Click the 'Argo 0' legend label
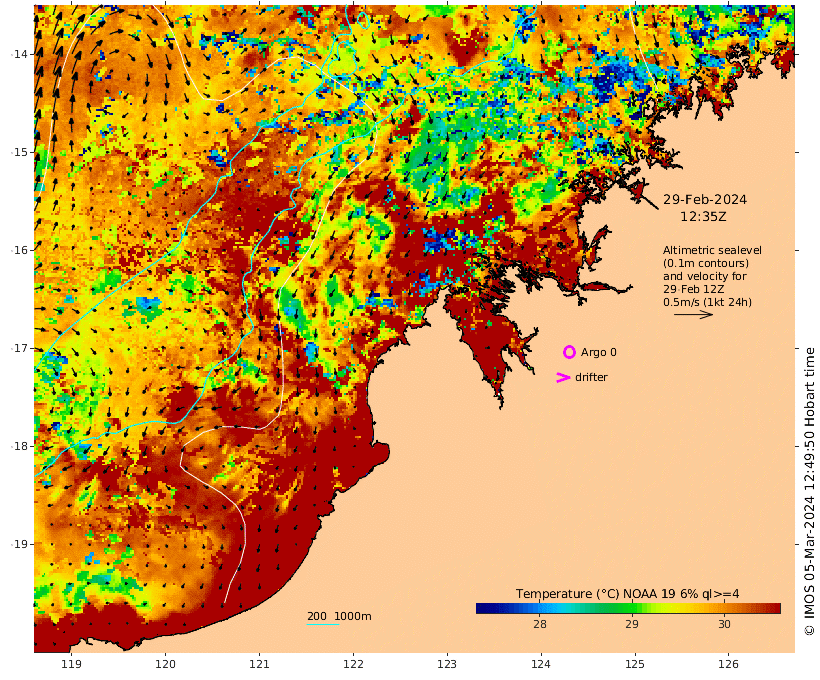The height and width of the screenshot is (680, 820). pyautogui.click(x=599, y=353)
